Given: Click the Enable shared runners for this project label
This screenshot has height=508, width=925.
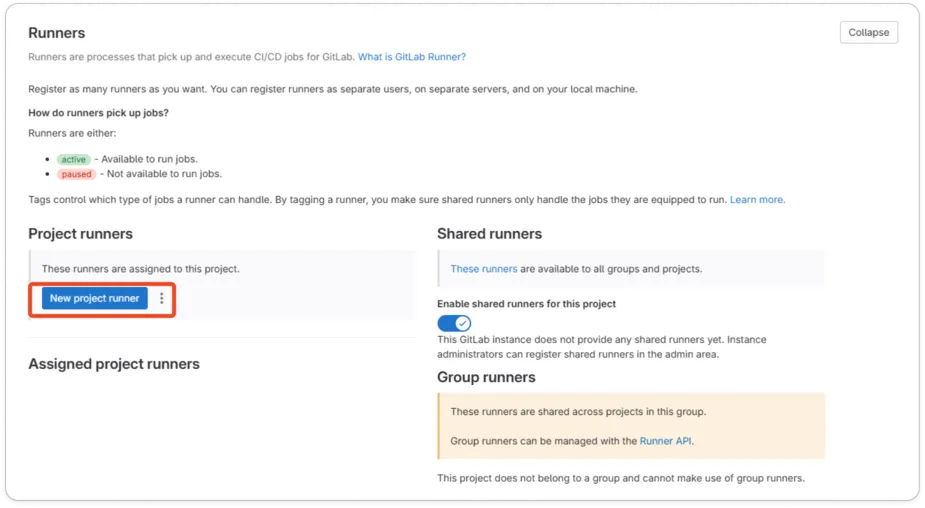Looking at the screenshot, I should (526, 303).
